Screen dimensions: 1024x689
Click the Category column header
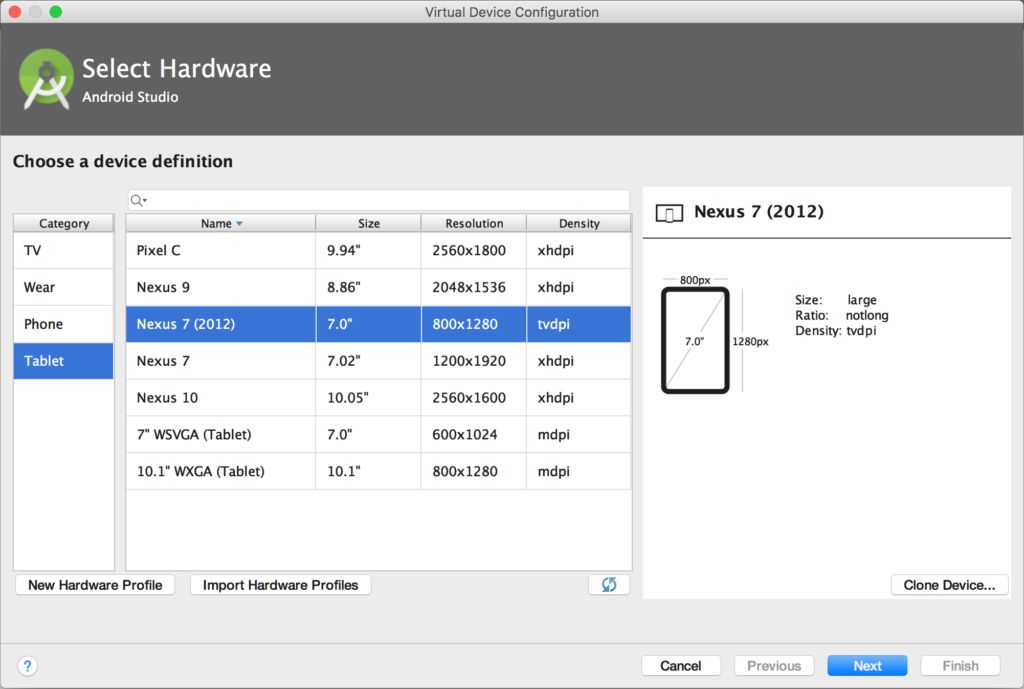(63, 223)
